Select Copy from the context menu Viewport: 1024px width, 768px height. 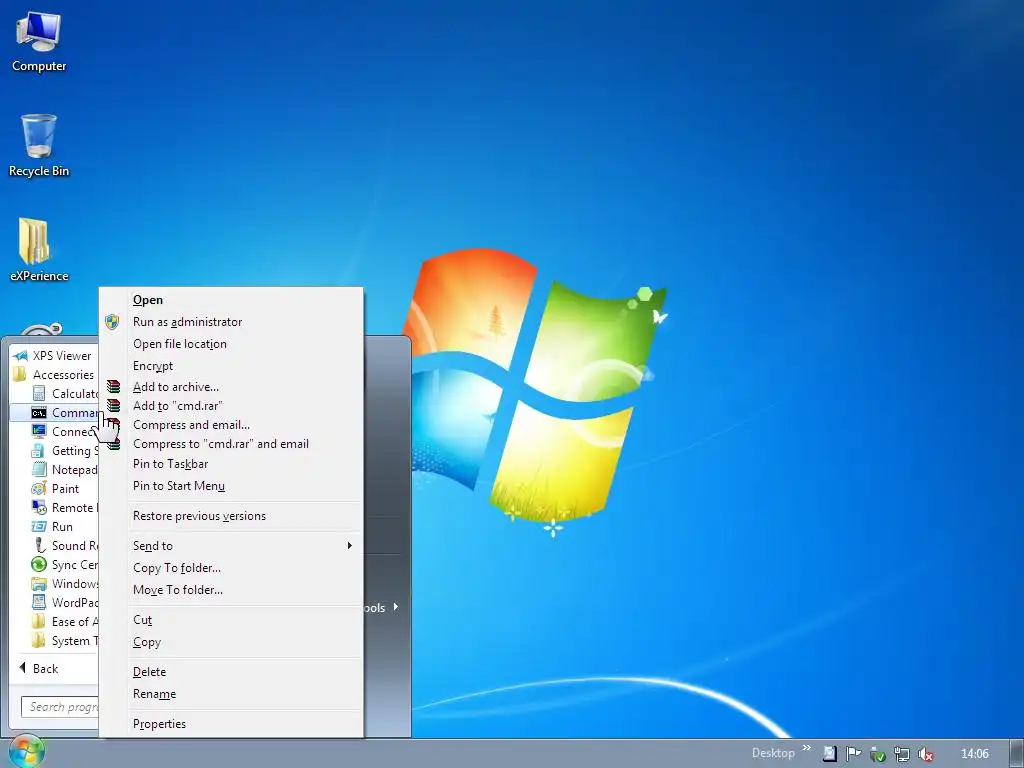pyautogui.click(x=231, y=642)
